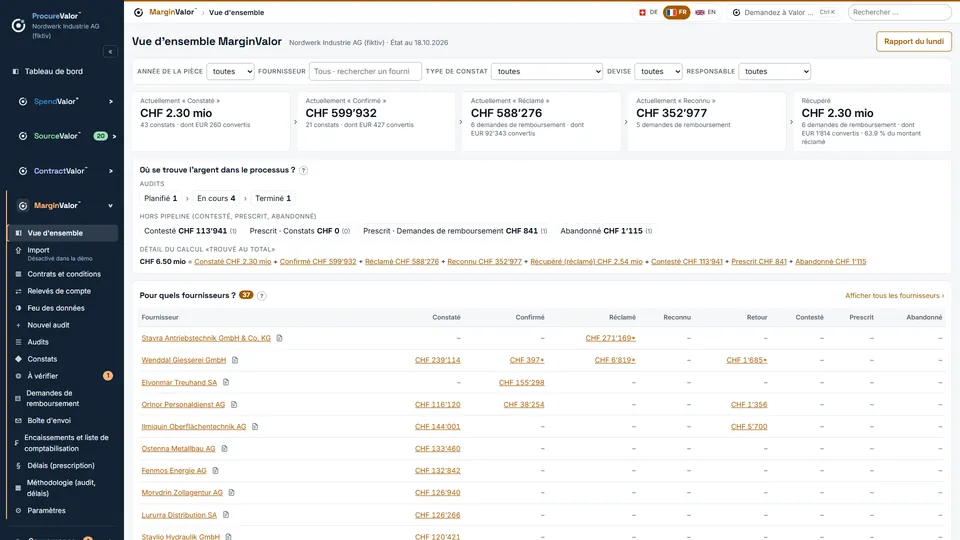The height and width of the screenshot is (540, 960).
Task: Click Constaté CHF 2.30 mio calculation link
Action: coord(233,261)
